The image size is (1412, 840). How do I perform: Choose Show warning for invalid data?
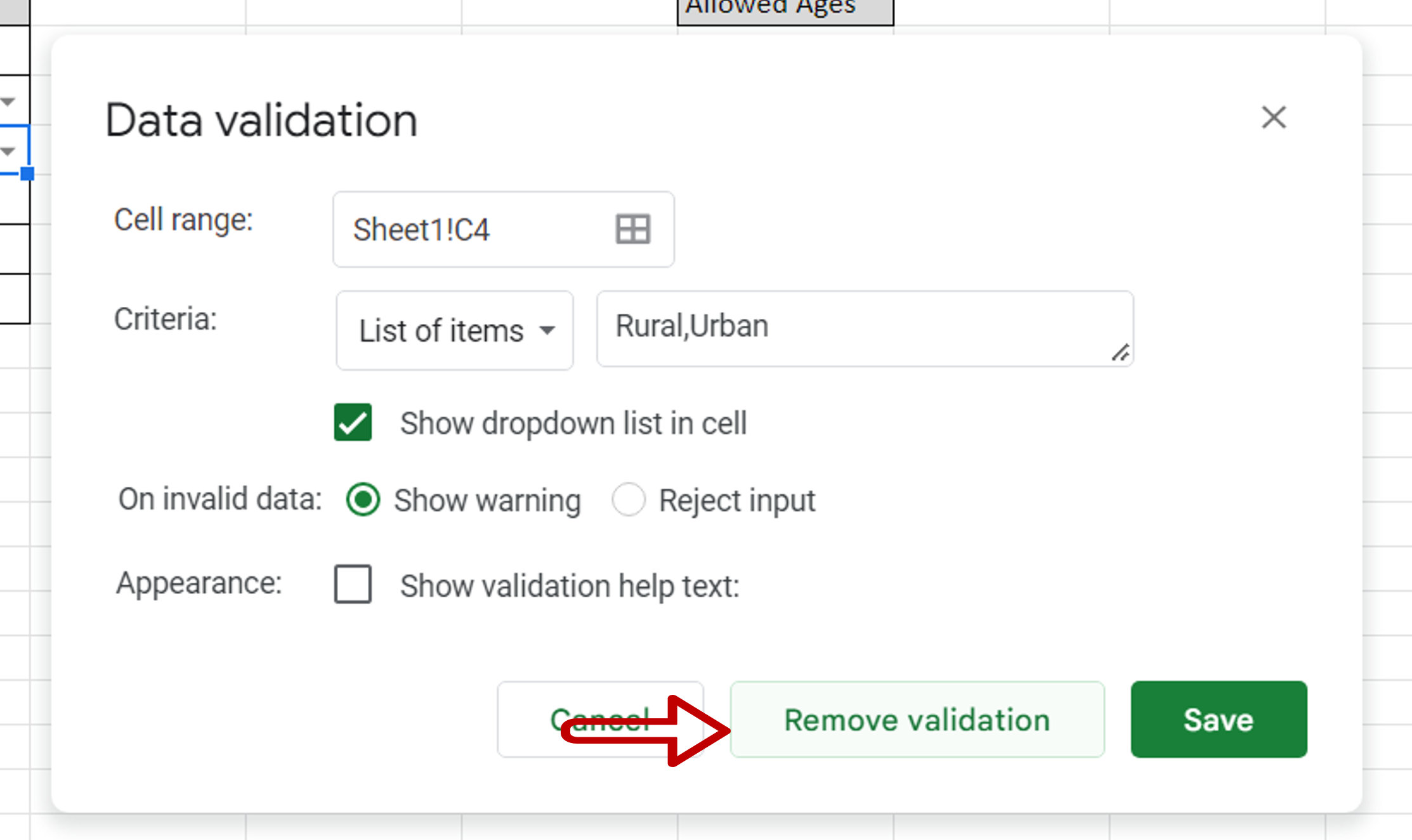[363, 500]
